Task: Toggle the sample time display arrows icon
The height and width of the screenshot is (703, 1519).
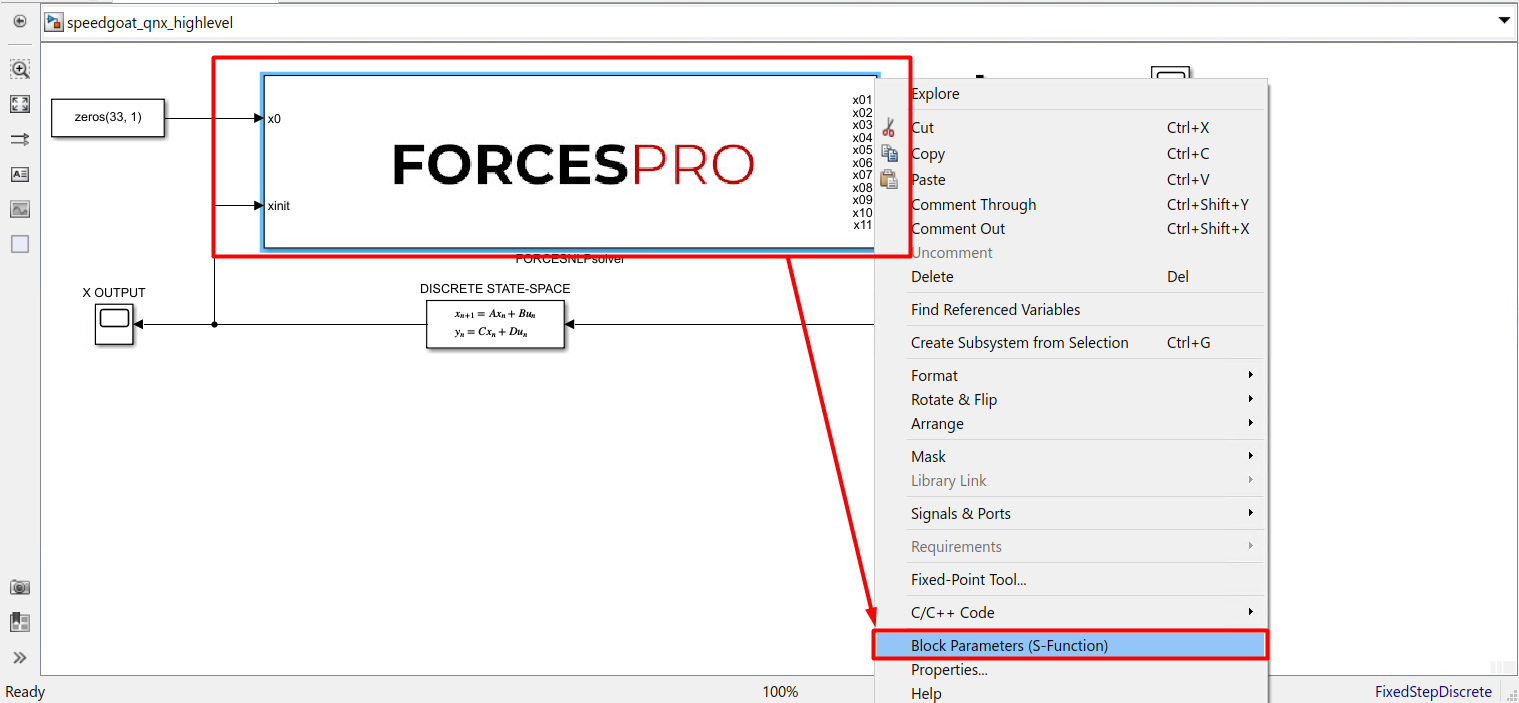Action: (20, 139)
